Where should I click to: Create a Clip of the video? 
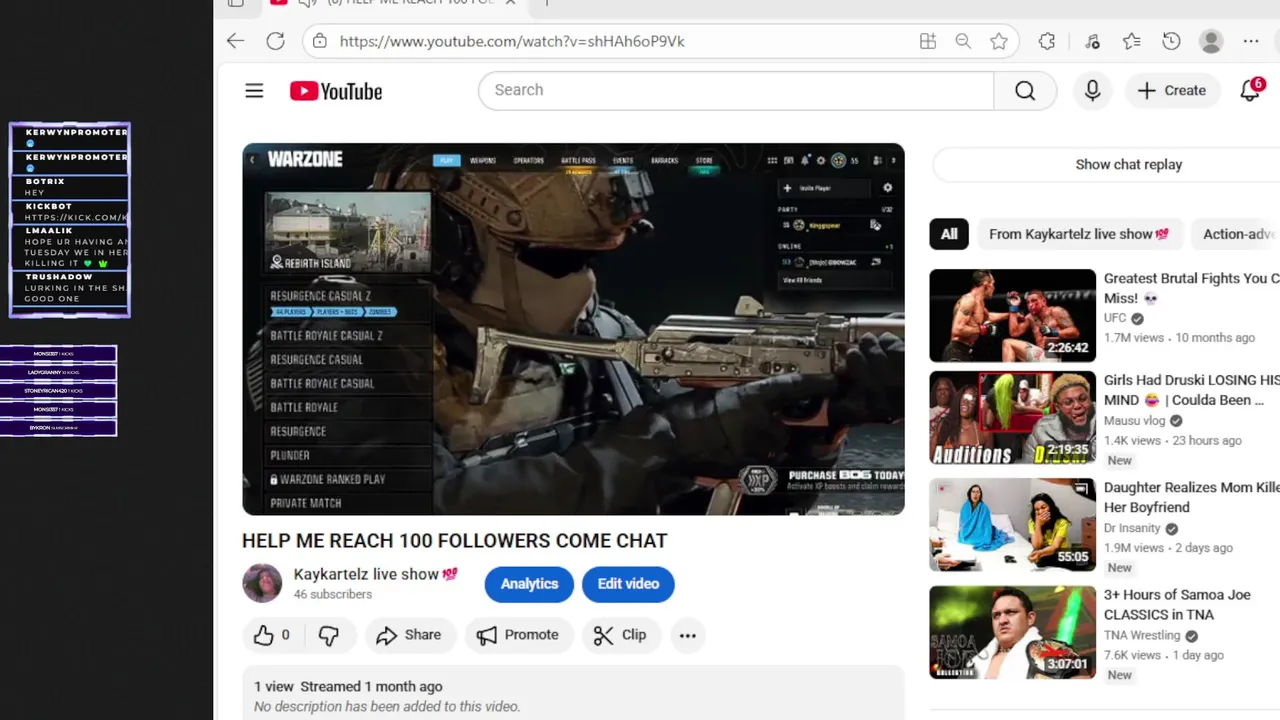[620, 635]
